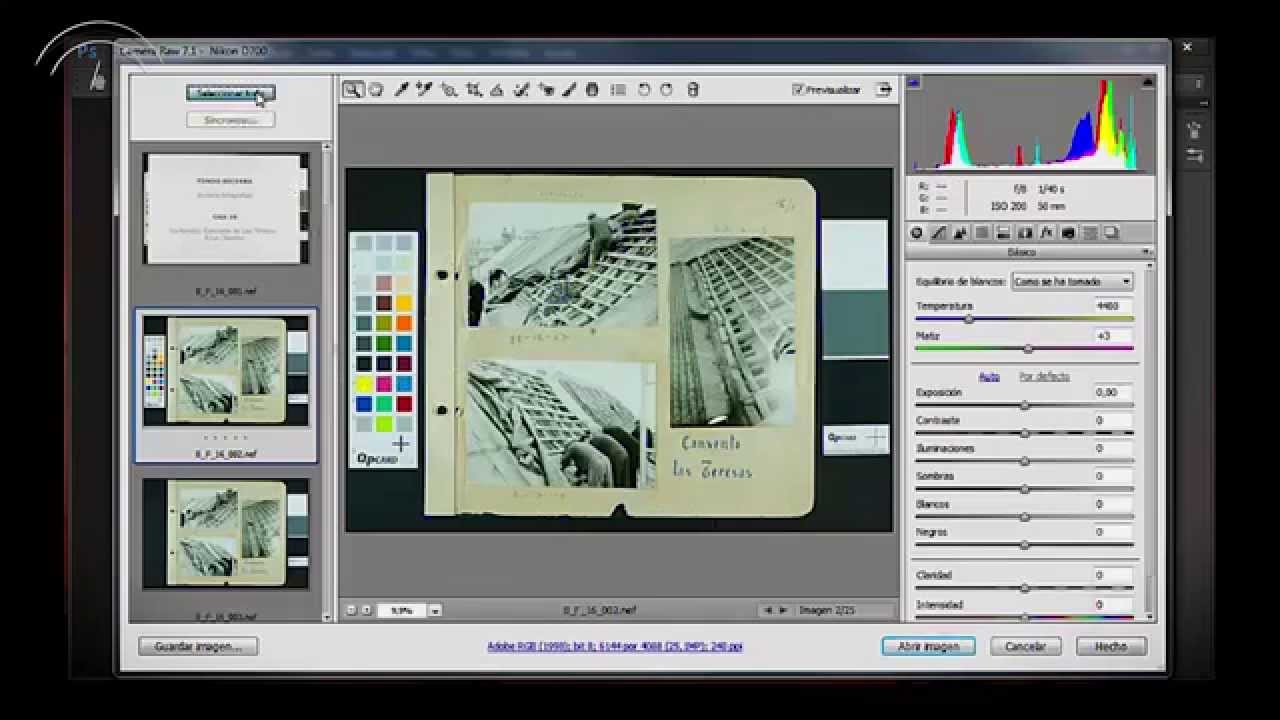Choose the Color Sampler tool
This screenshot has width=1280, height=720.
(x=424, y=90)
